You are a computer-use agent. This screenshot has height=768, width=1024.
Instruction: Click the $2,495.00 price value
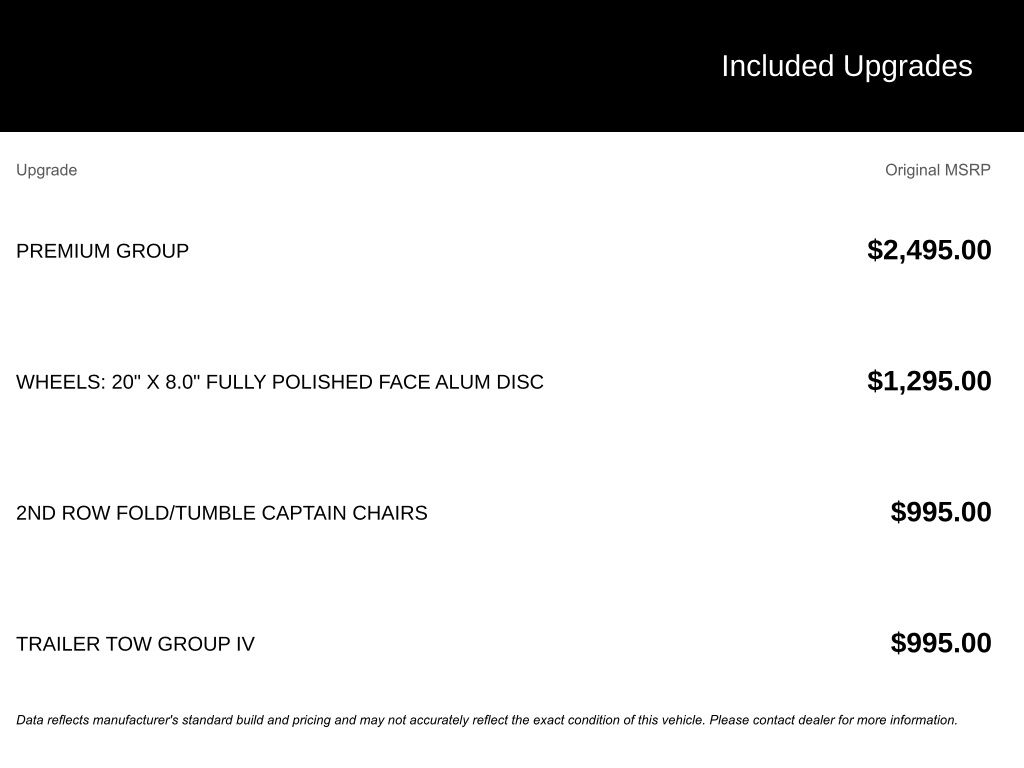pyautogui.click(x=929, y=250)
